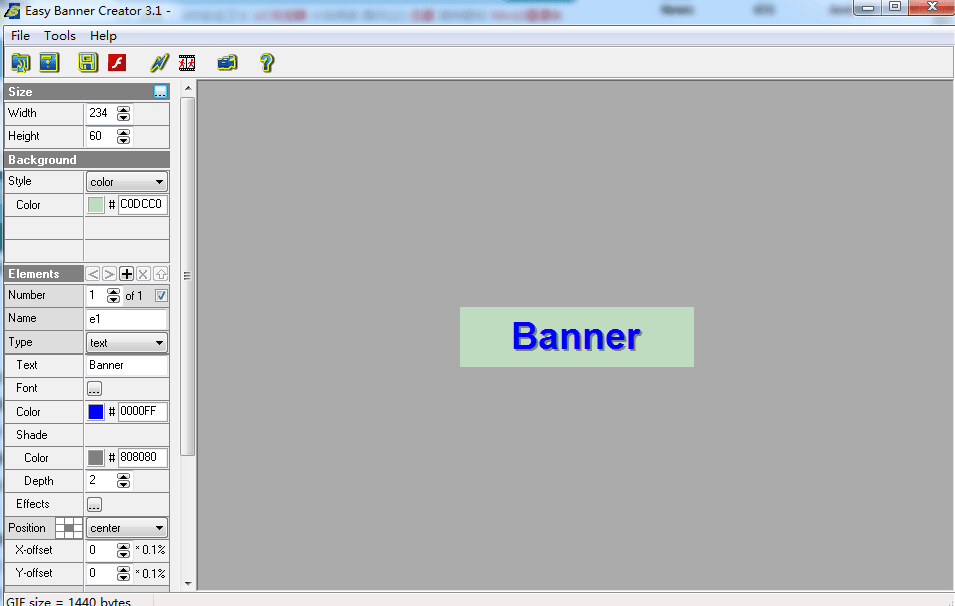Screen dimensions: 955x606
Task: Export the banner to Flash
Action: [x=117, y=62]
